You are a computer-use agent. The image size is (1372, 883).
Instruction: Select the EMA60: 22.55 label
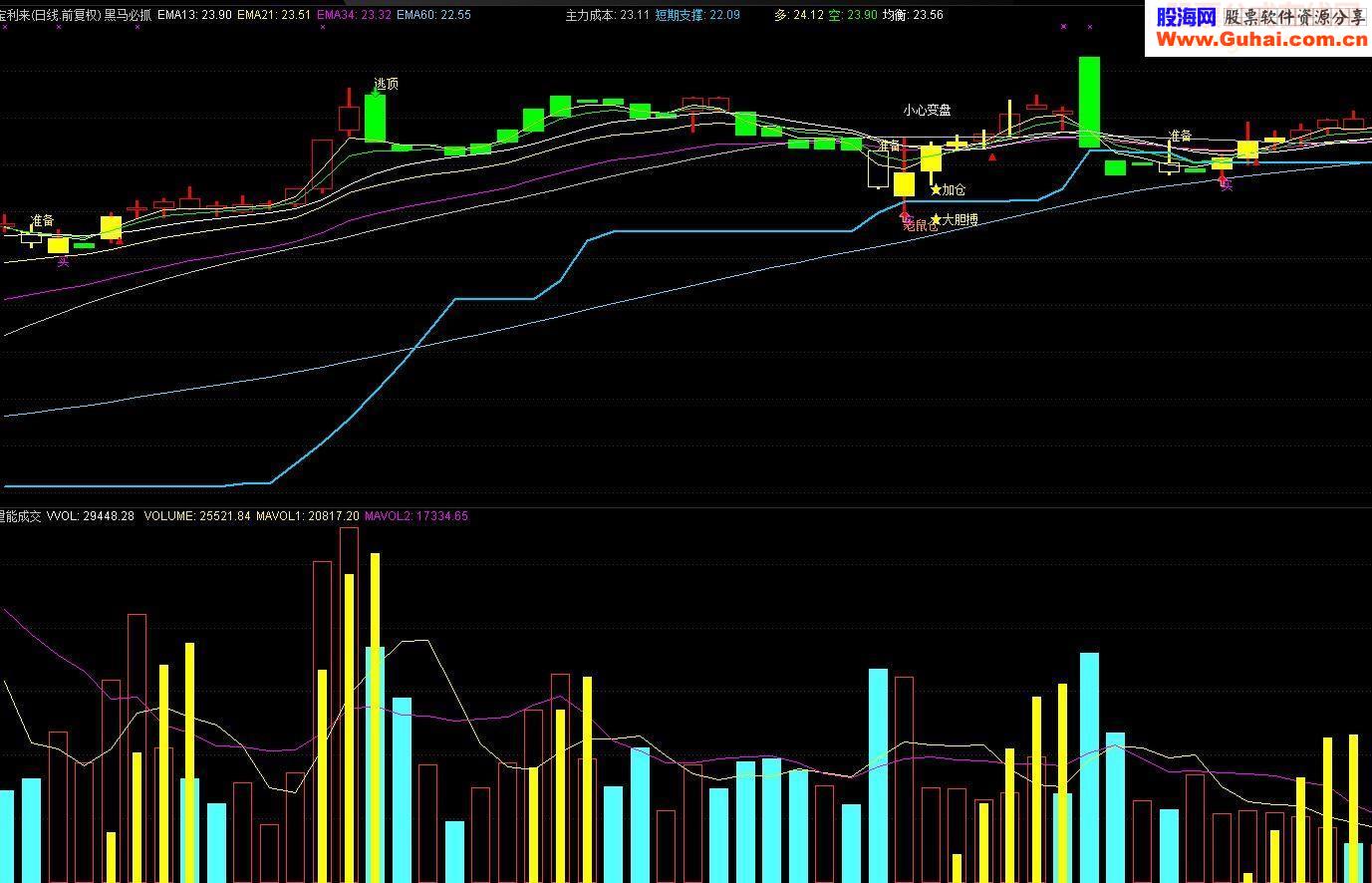(x=433, y=15)
